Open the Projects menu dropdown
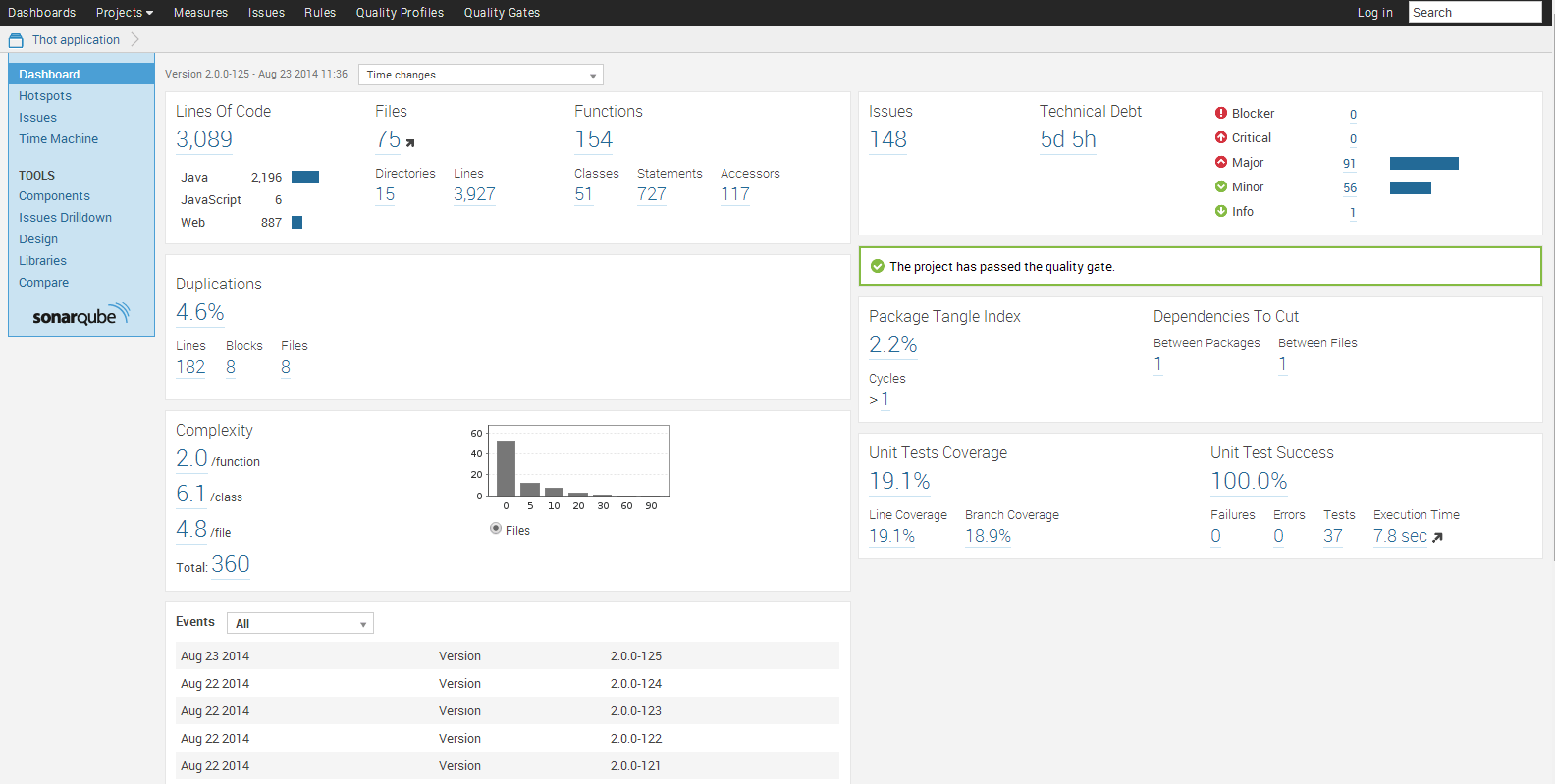 pos(125,13)
